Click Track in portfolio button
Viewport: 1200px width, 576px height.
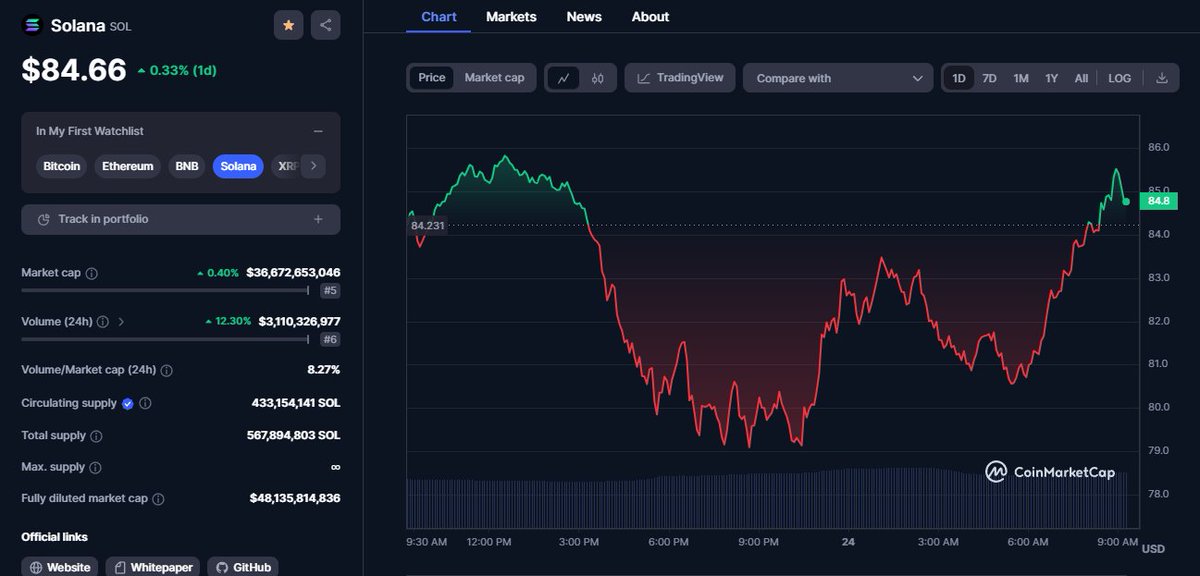tap(180, 219)
